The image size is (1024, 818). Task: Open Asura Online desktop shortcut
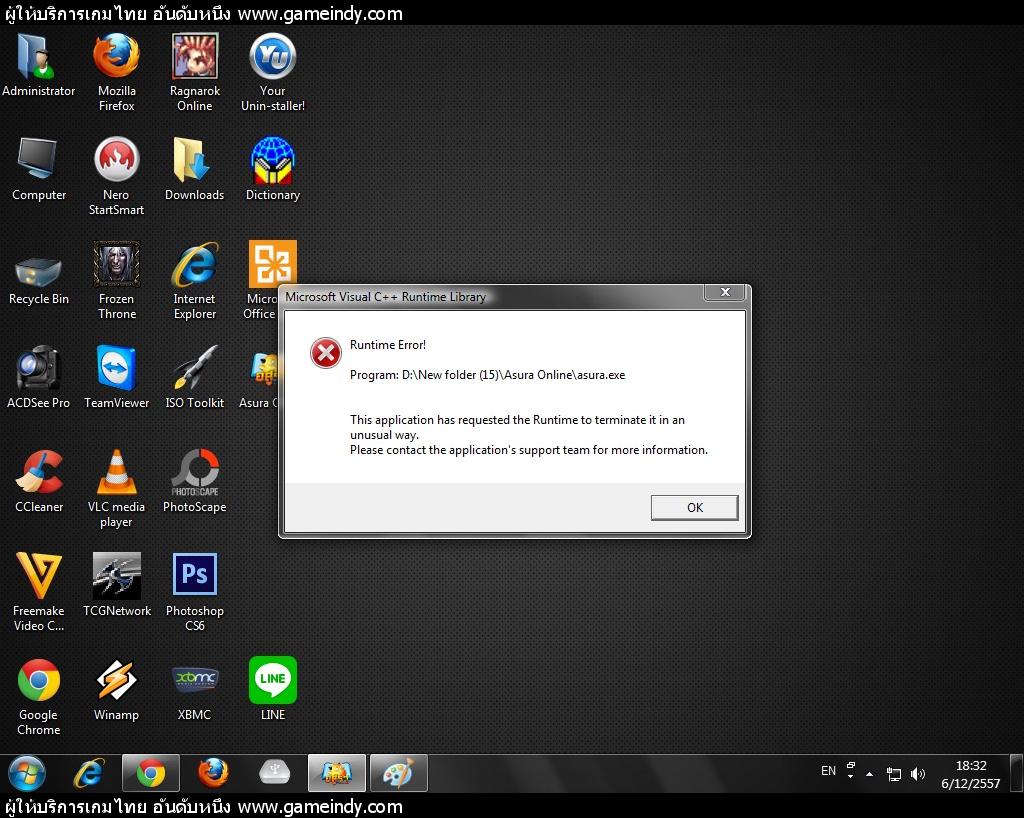[x=260, y=377]
